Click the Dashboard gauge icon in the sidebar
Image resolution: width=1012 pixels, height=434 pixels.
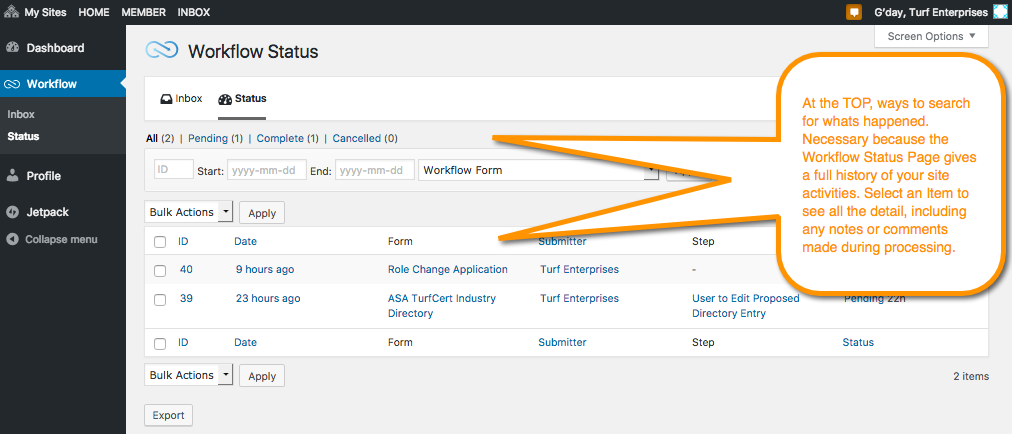pyautogui.click(x=12, y=48)
